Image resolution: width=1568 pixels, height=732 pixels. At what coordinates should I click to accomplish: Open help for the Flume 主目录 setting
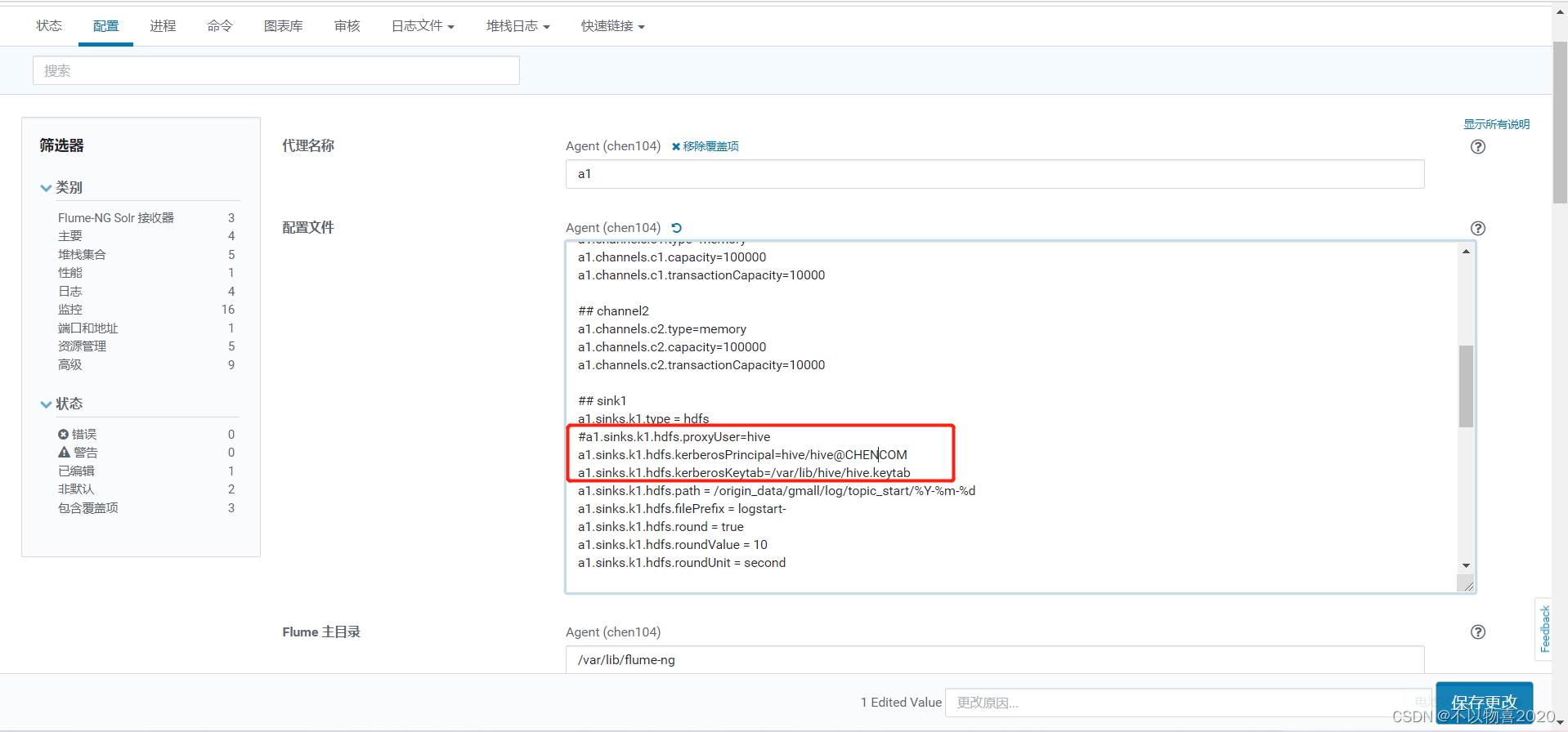point(1477,632)
